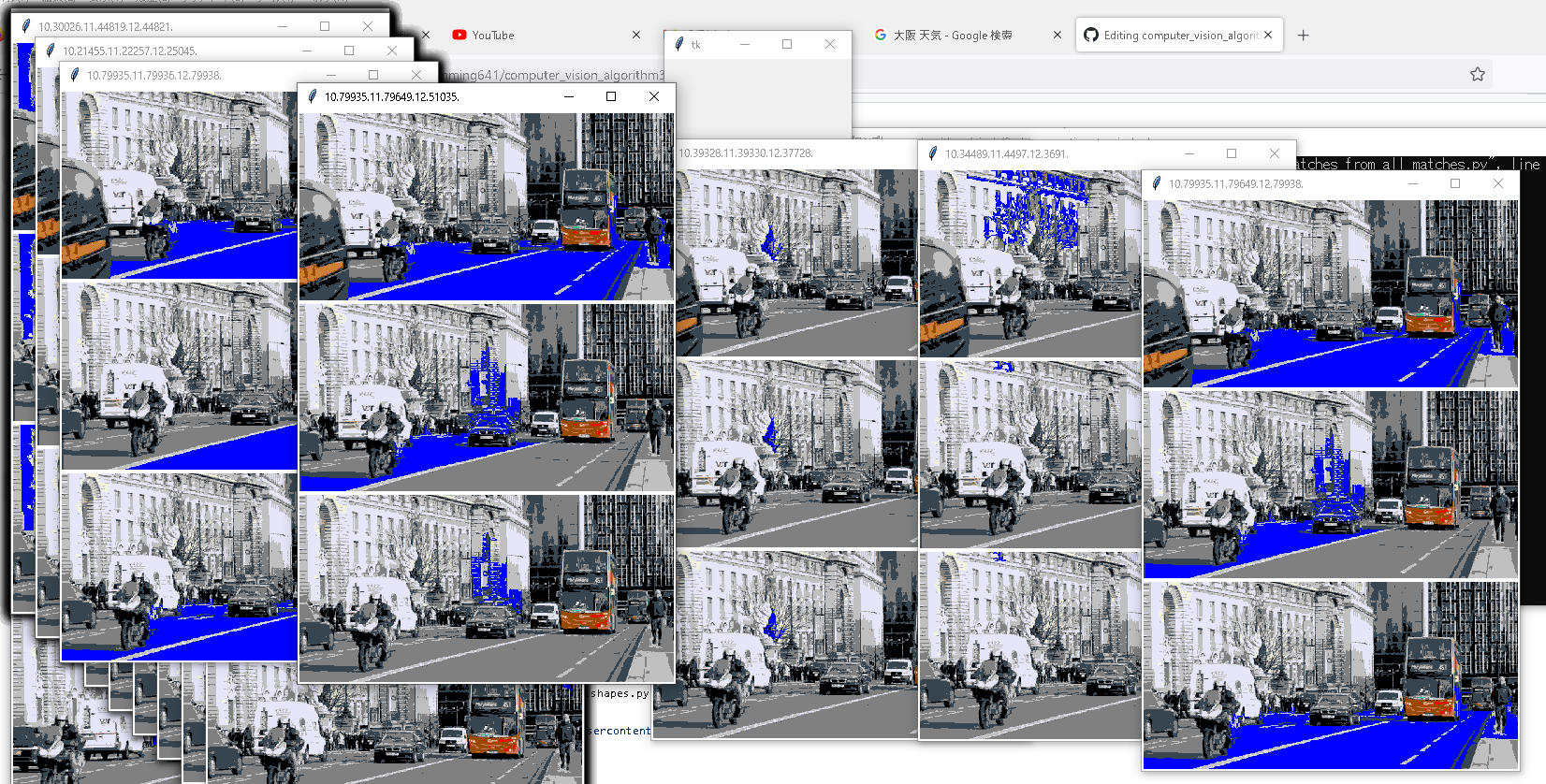This screenshot has width=1546, height=784.
Task: Click the YouTube favicon in the browser tab
Action: (x=459, y=35)
